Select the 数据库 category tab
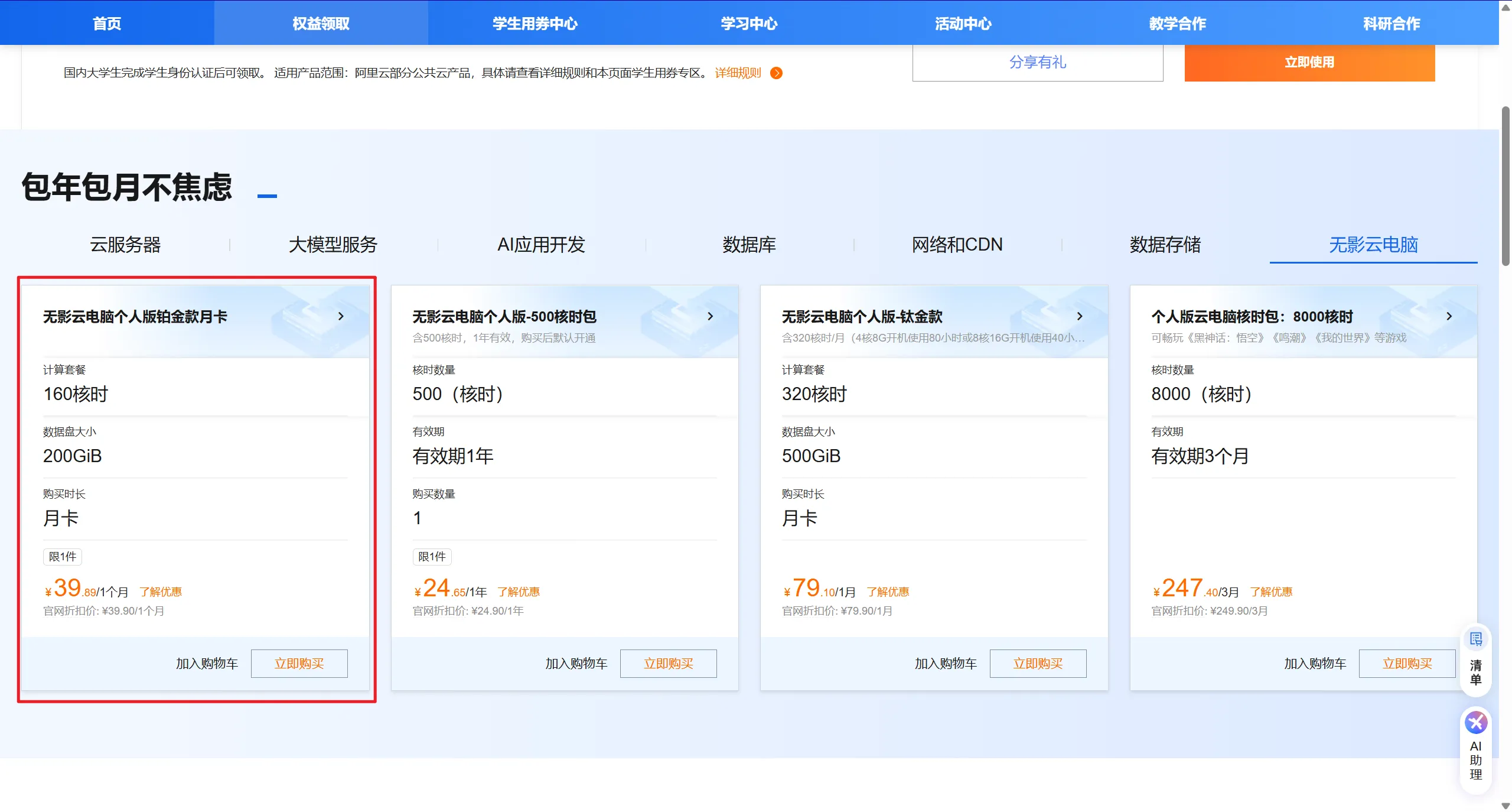The height and width of the screenshot is (812, 1512). [749, 245]
